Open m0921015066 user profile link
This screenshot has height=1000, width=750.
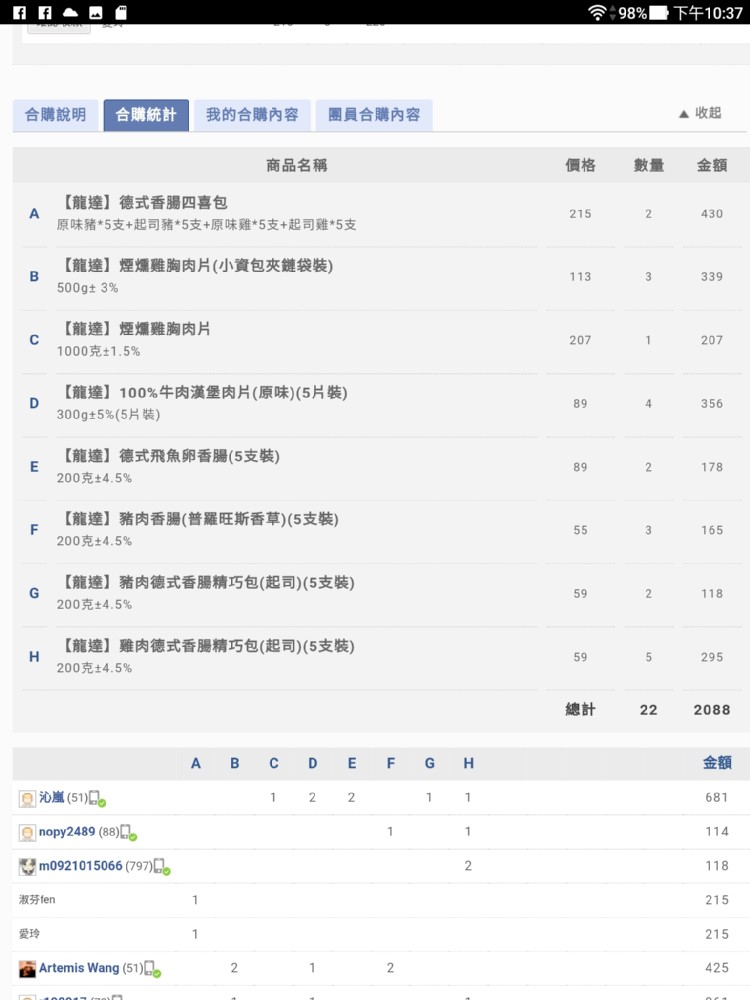pos(80,866)
